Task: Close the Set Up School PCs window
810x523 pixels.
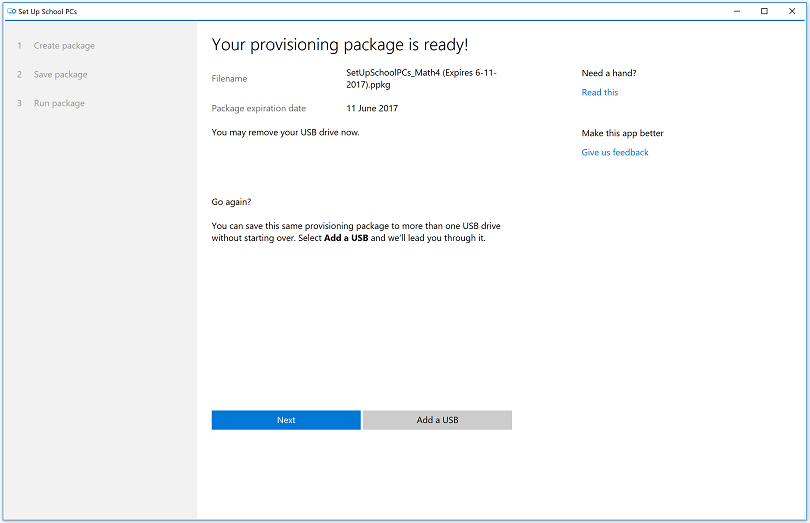Action: coord(791,11)
